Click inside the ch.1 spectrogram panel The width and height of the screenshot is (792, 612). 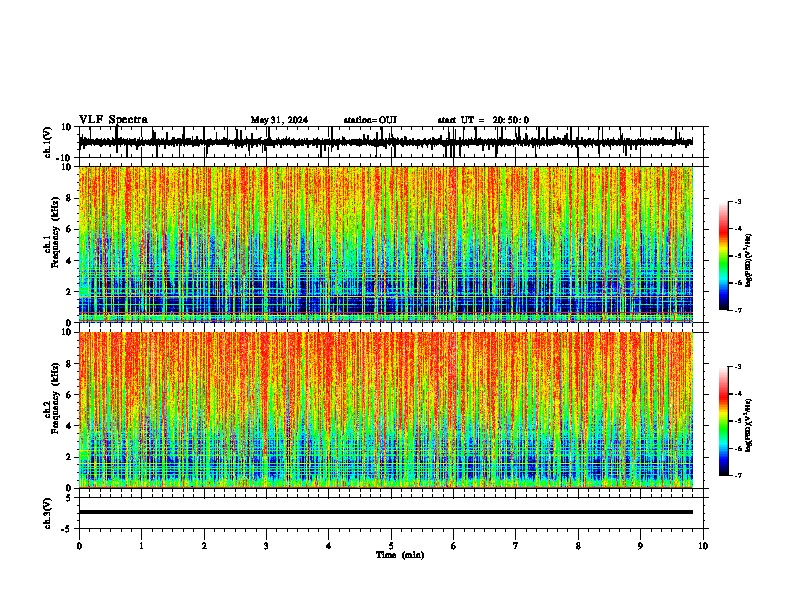(385, 244)
